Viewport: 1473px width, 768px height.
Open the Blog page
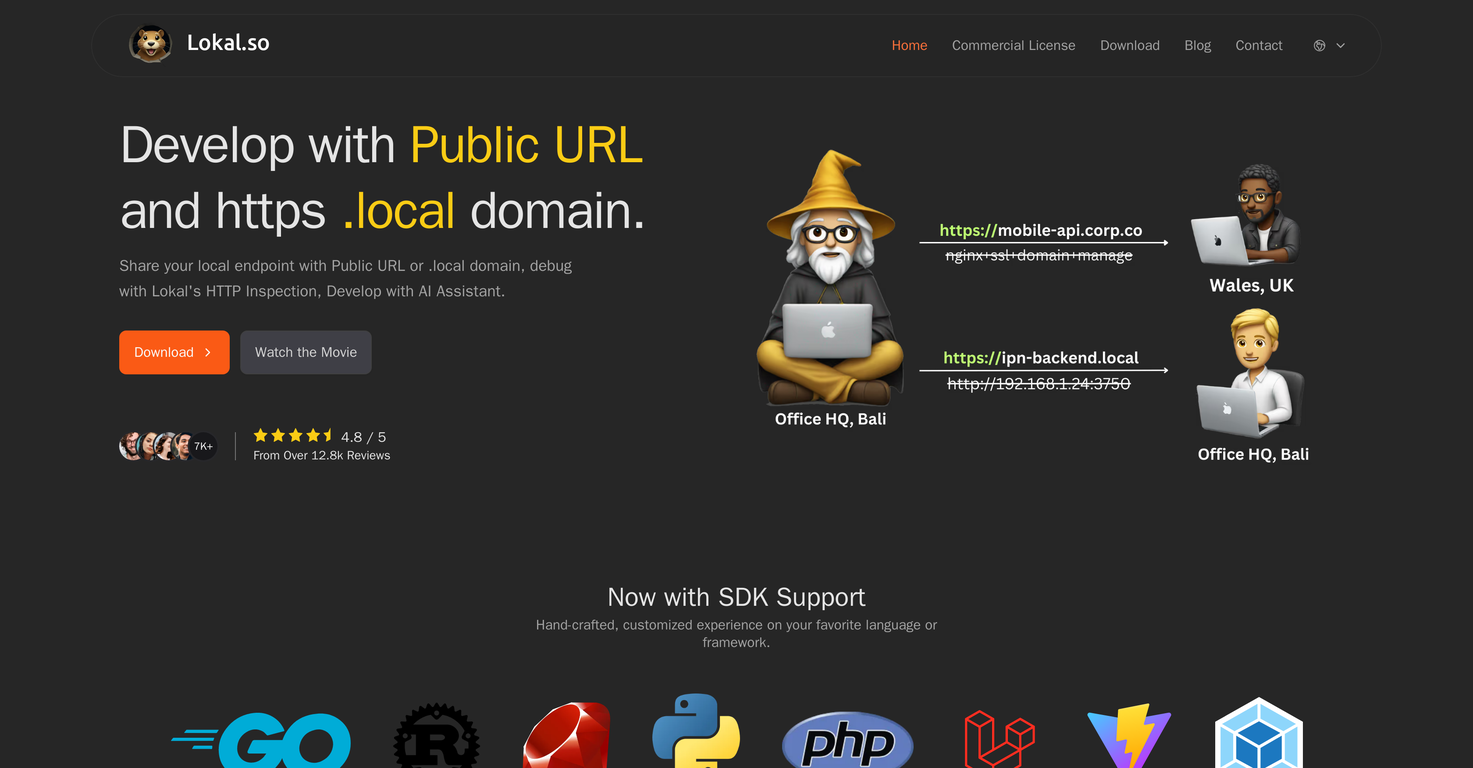pos(1197,45)
